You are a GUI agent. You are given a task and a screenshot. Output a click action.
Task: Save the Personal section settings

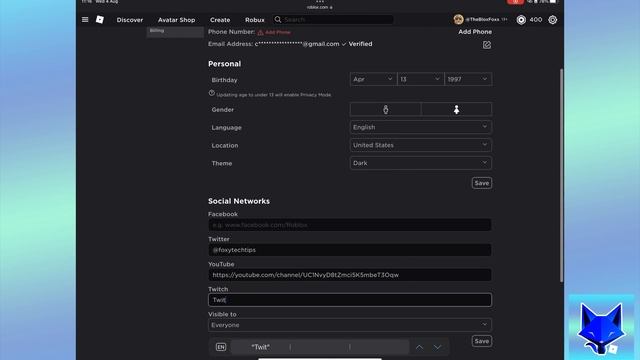tap(482, 183)
